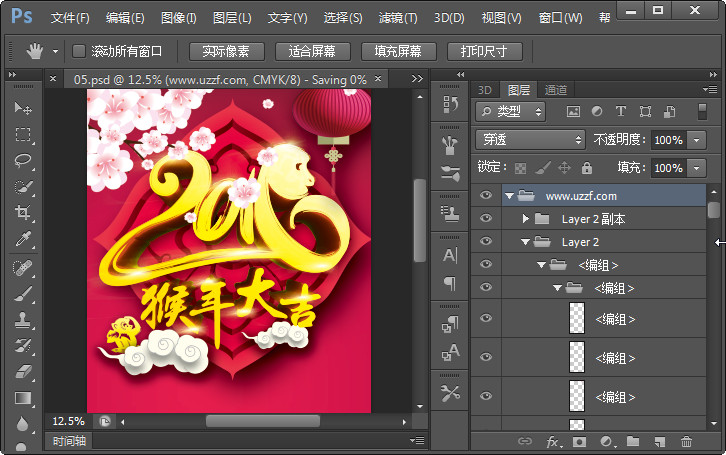Select the Blur tool
The width and height of the screenshot is (726, 455).
tap(23, 424)
